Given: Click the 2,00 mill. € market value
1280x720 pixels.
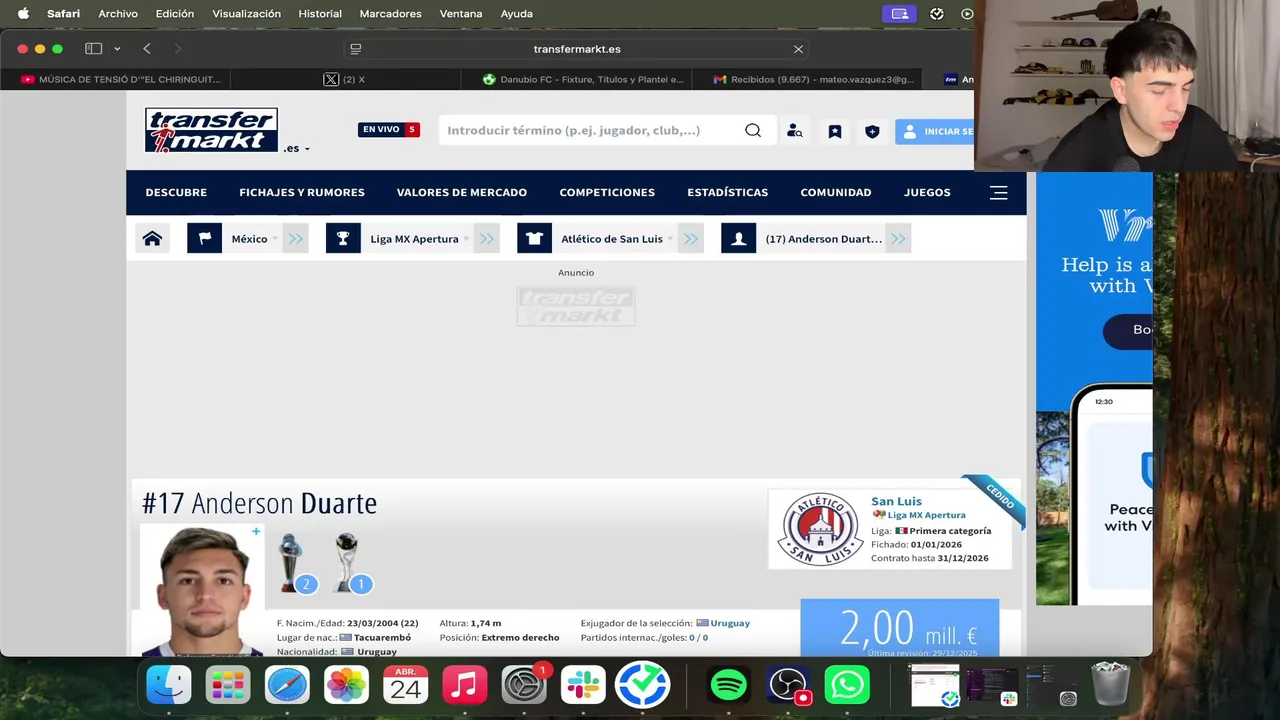Looking at the screenshot, I should (x=908, y=629).
